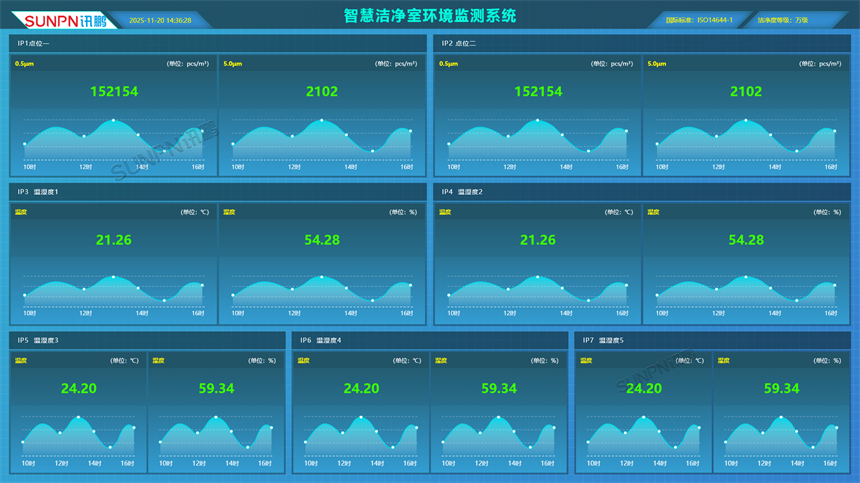
Task: Select the 国际标准 ISO14644-1 header tab
Action: [x=699, y=20]
